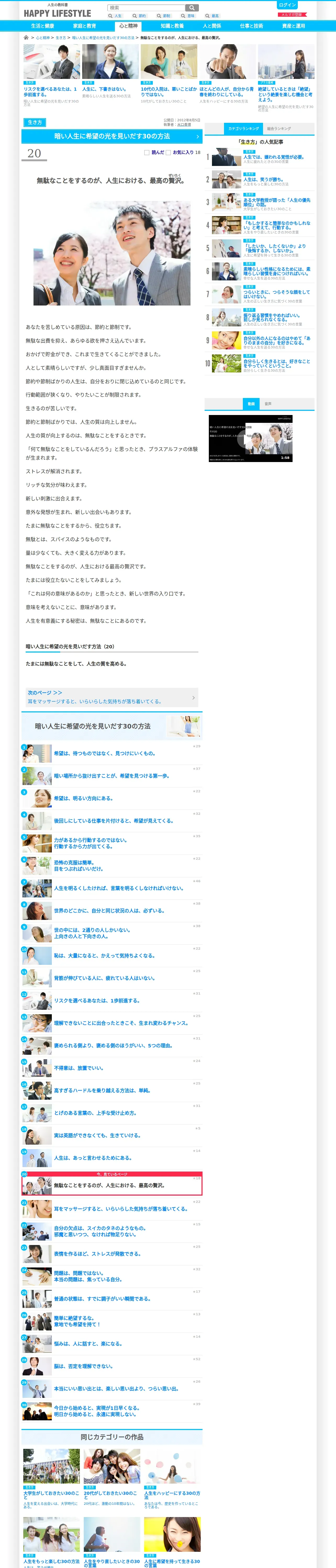The image size is (336, 1568).
Task: Open the 生活と健康 menu
Action: (x=43, y=26)
